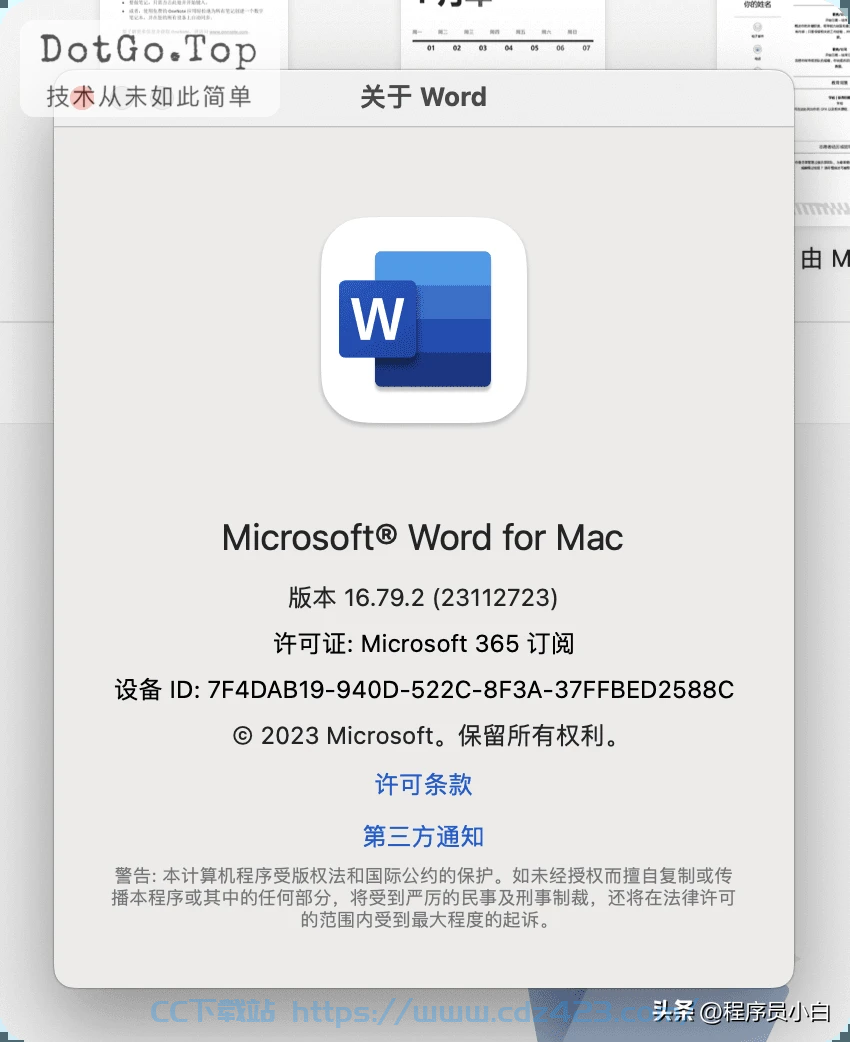Click the 版本 16.79.2 (23112723) version line
The width and height of the screenshot is (850, 1042).
[423, 597]
